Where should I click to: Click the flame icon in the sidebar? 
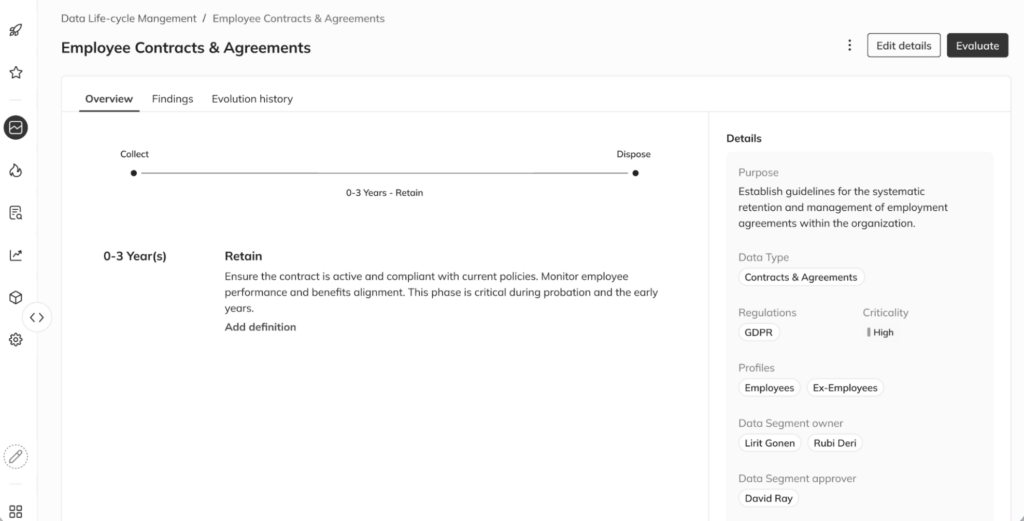[16, 170]
